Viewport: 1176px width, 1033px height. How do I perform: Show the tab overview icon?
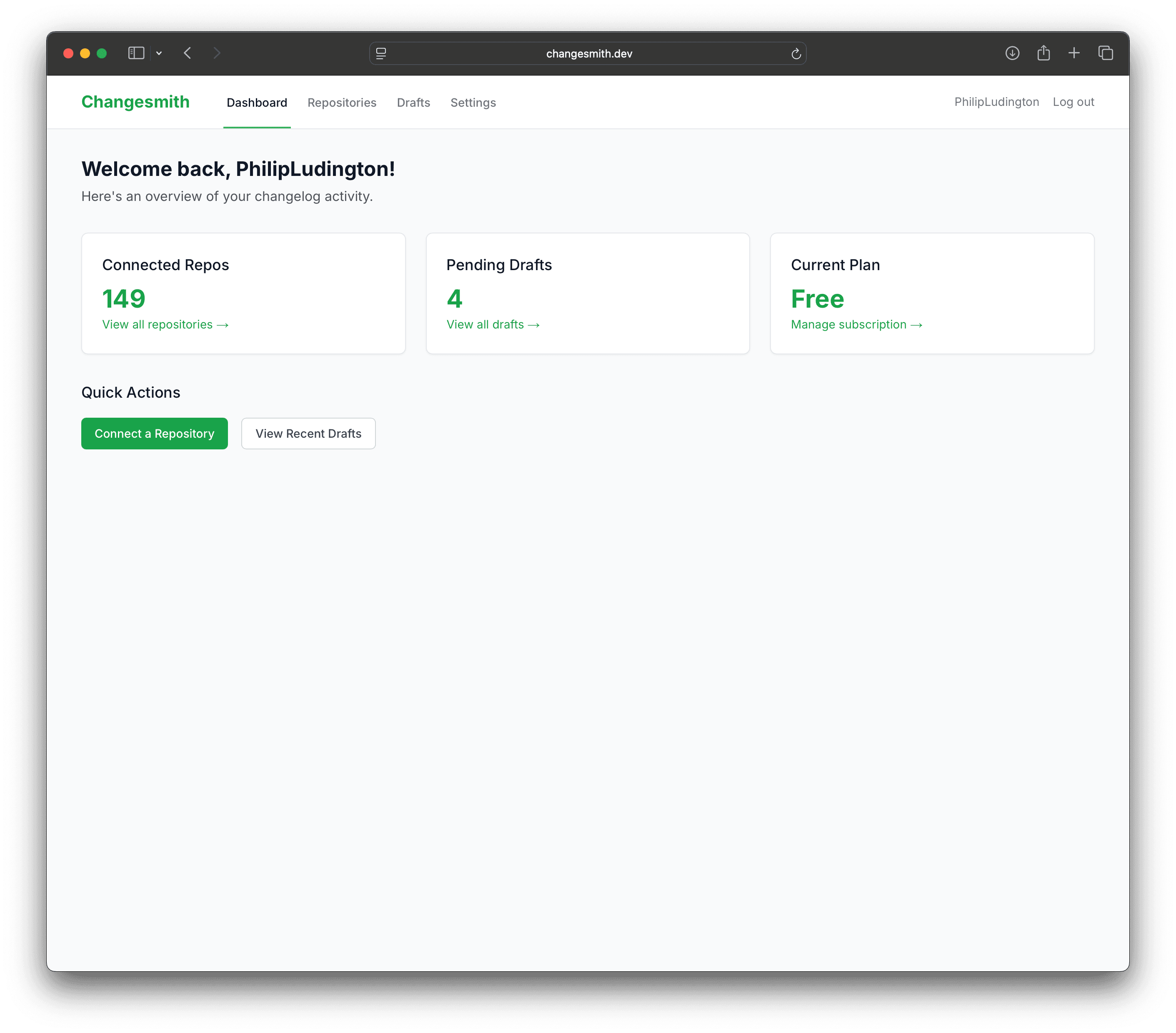pyautogui.click(x=1105, y=53)
